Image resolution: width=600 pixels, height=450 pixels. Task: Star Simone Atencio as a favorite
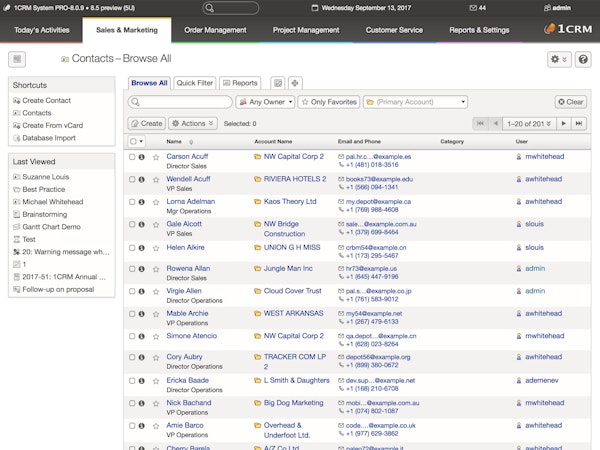pos(156,337)
